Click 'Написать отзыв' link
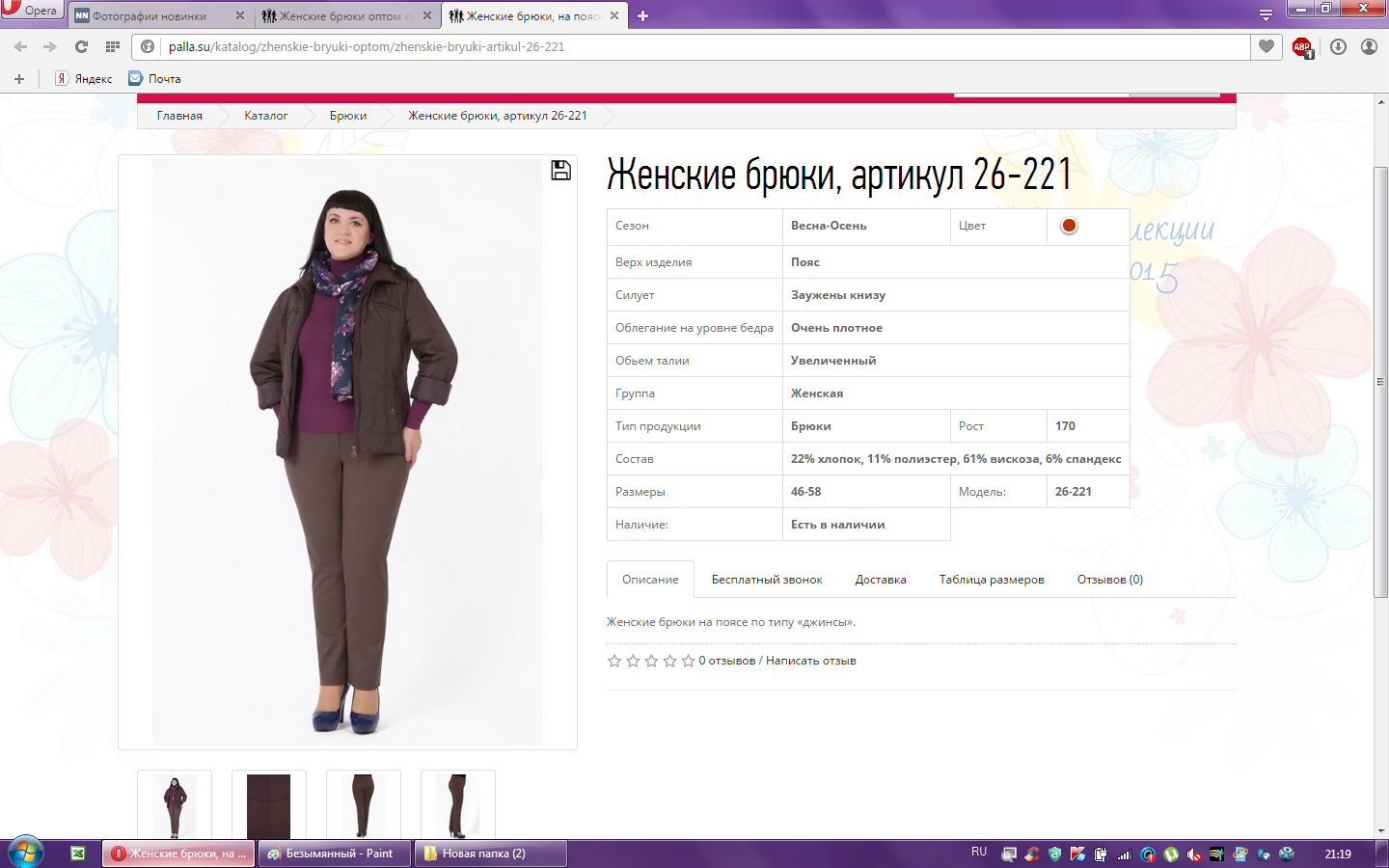Screen dimensions: 1389x868 pos(811,661)
